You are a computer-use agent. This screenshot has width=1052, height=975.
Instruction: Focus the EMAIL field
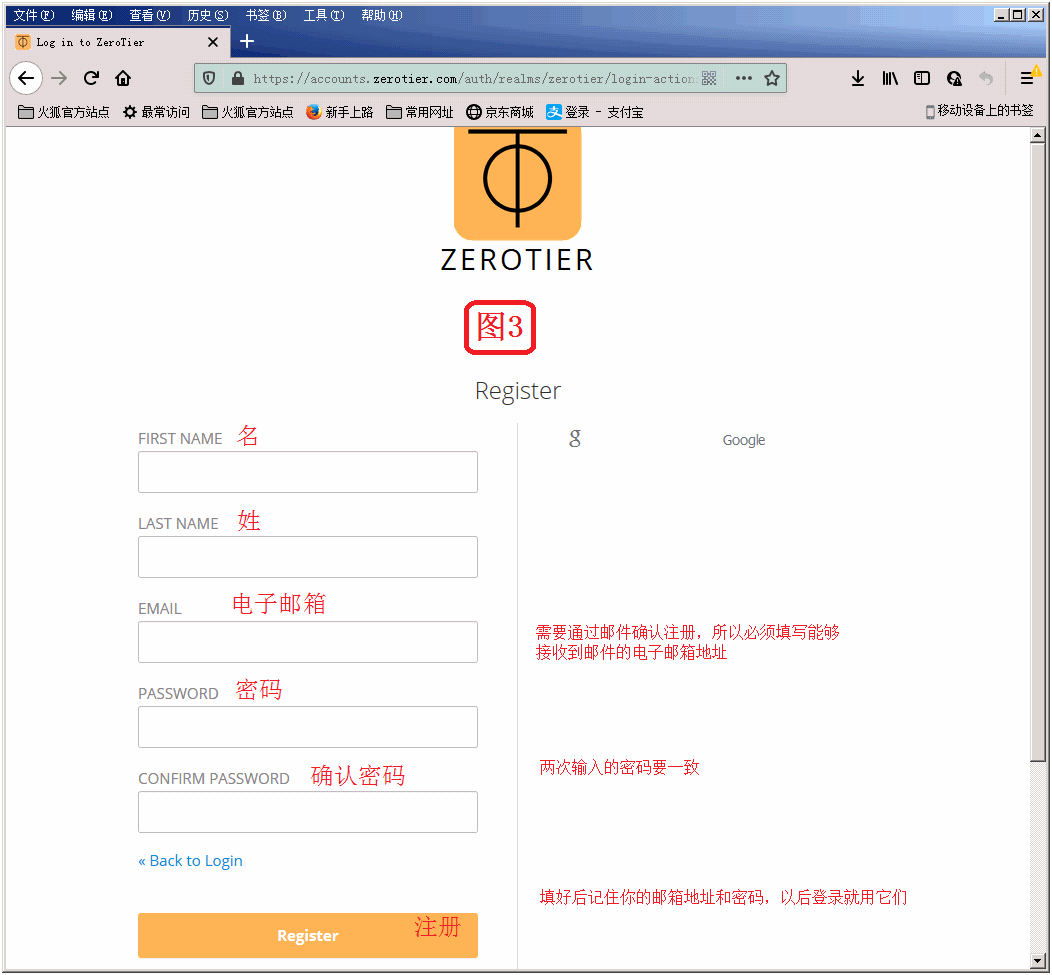[308, 642]
